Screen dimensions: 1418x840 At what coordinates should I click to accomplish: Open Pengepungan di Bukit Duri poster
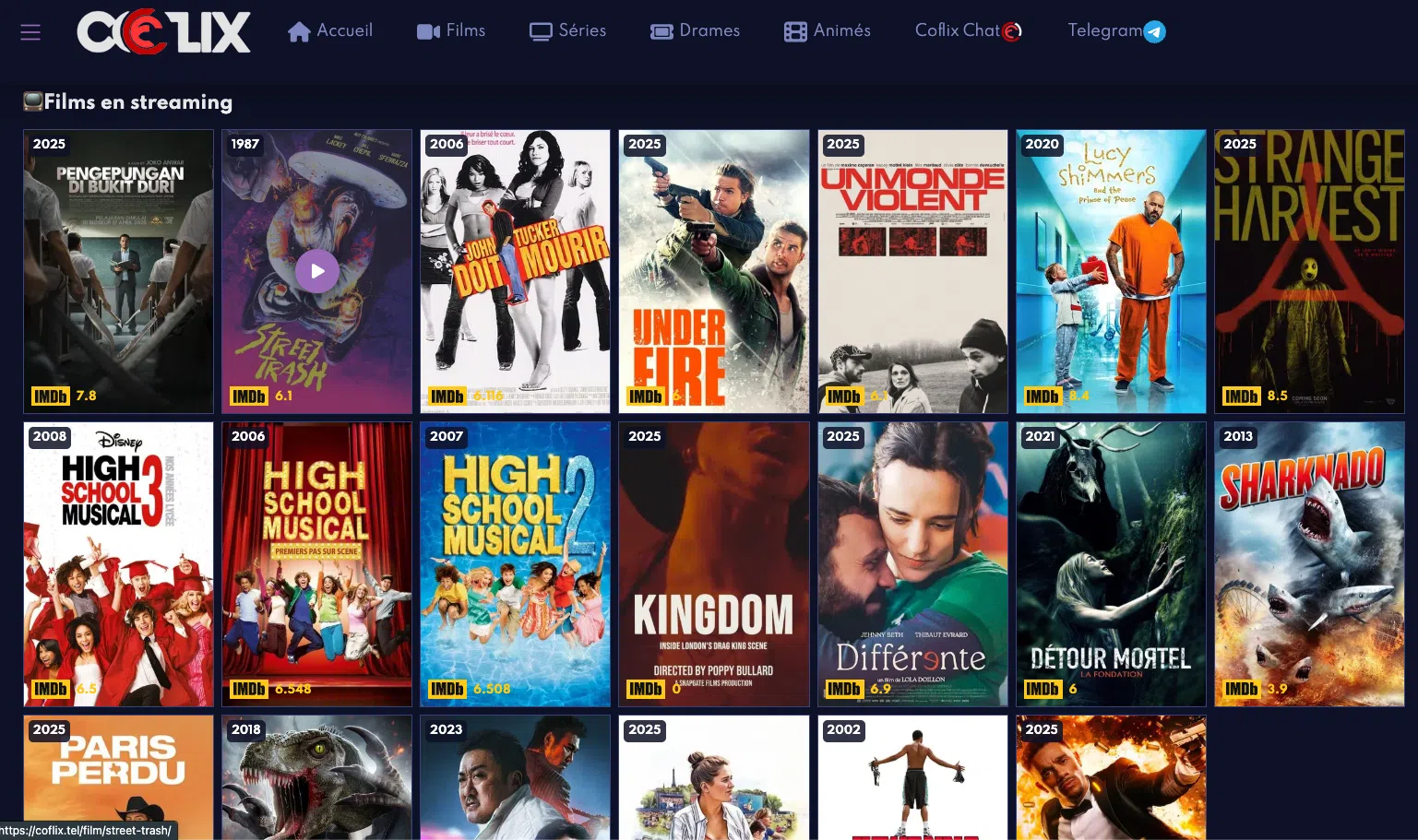pos(118,271)
